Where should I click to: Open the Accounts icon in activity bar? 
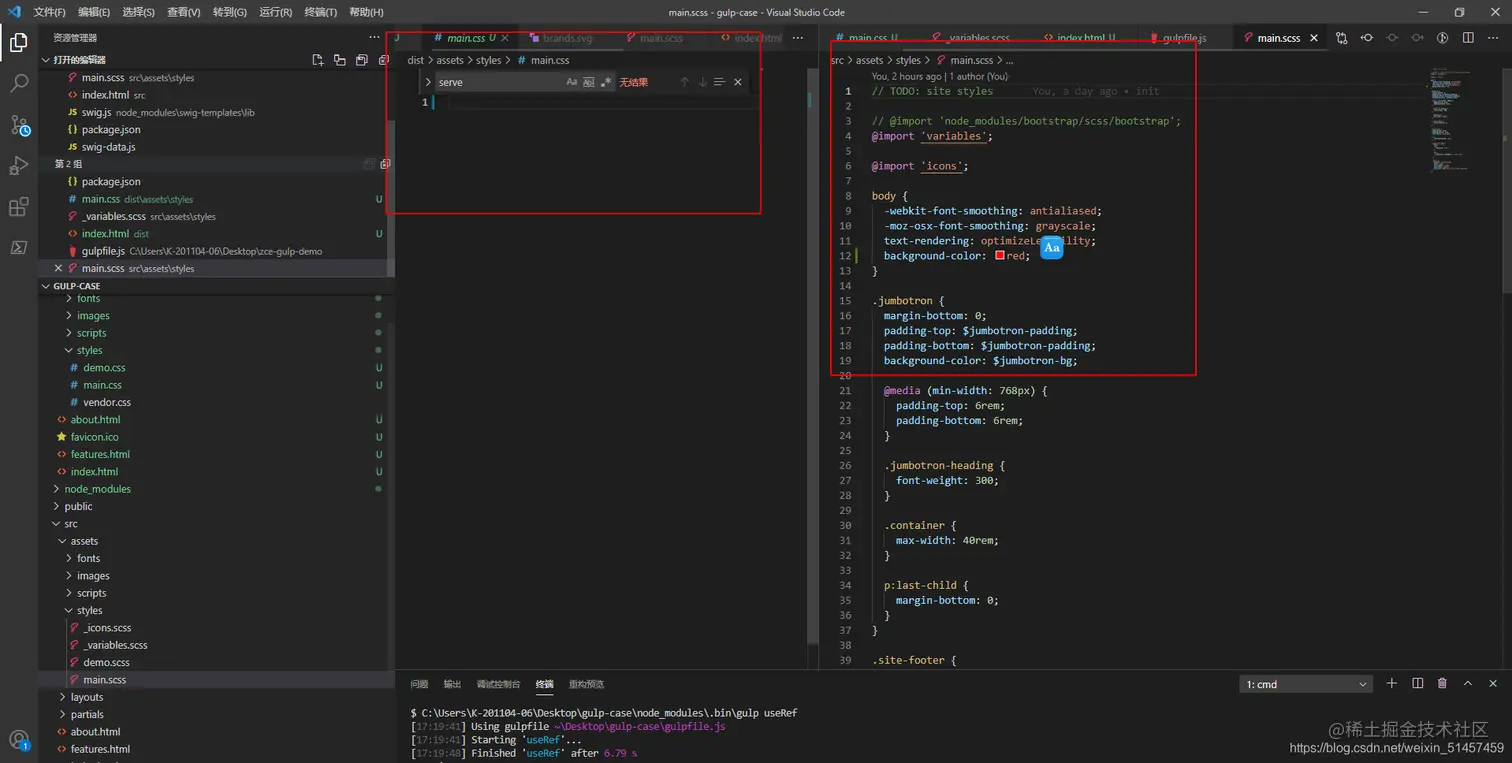pyautogui.click(x=19, y=740)
